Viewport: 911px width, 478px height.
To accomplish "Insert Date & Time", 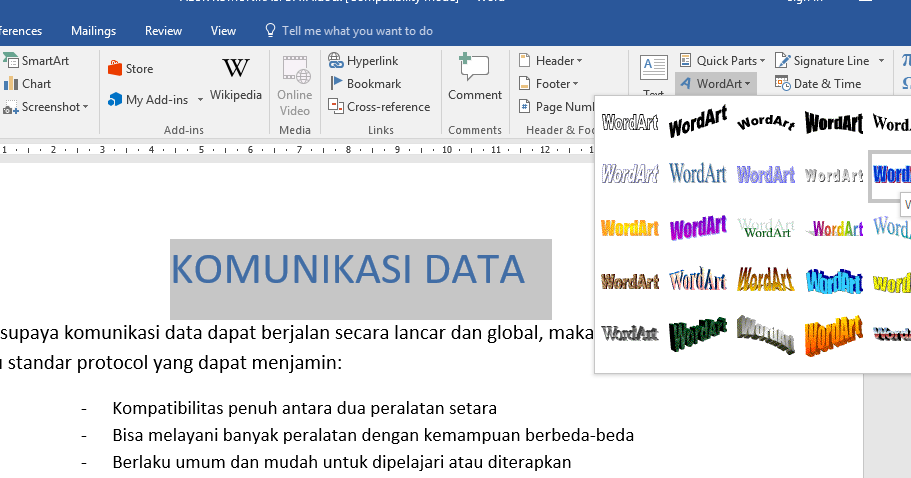I will [x=818, y=84].
